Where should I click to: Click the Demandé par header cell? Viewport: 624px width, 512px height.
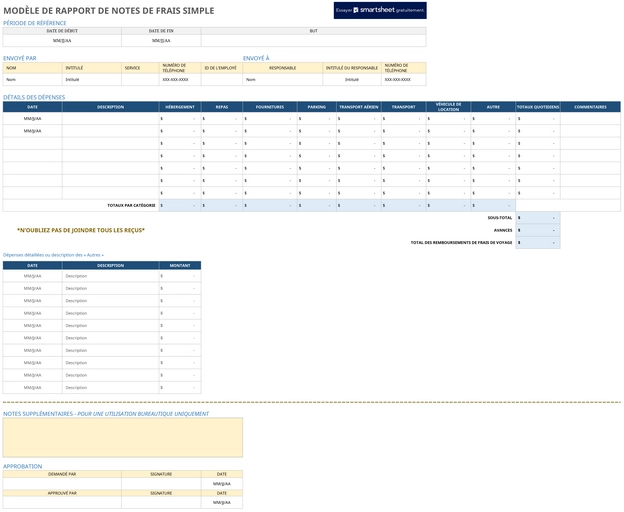[62, 474]
